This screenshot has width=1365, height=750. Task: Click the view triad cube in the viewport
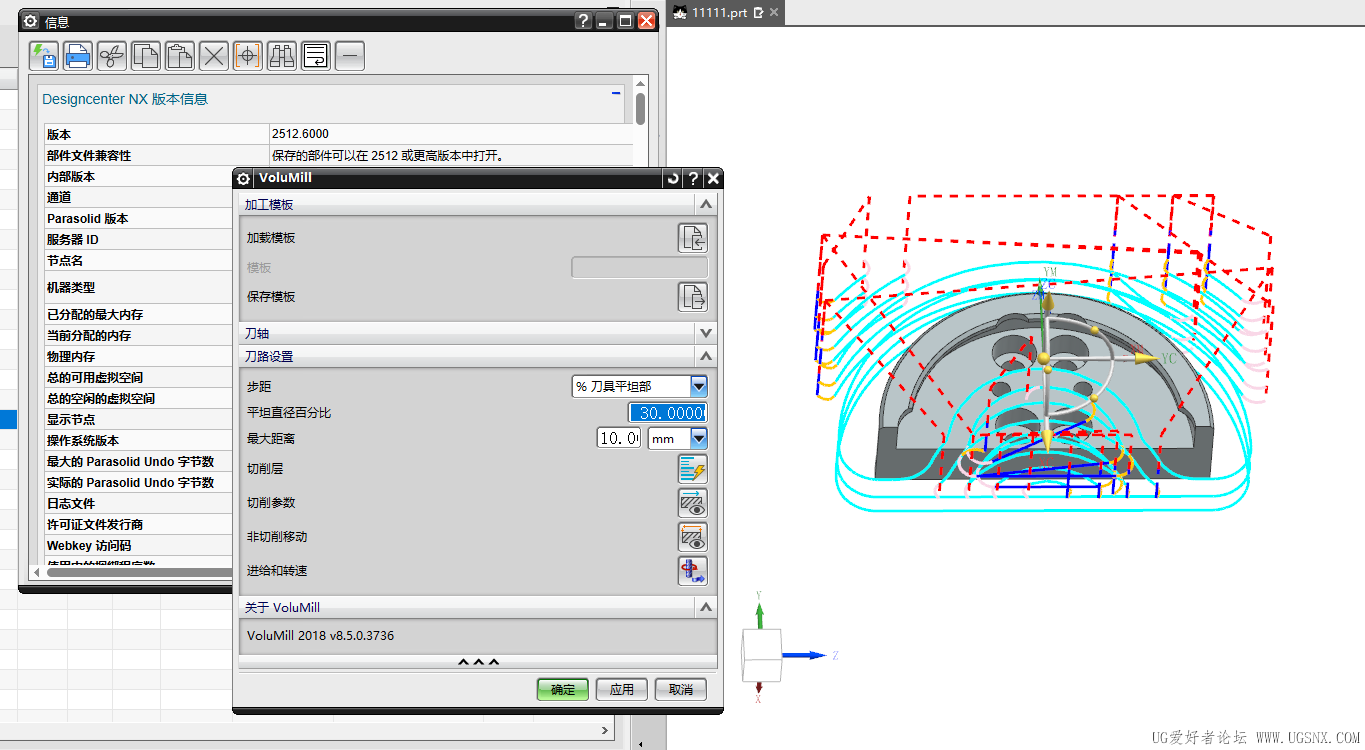(x=760, y=655)
